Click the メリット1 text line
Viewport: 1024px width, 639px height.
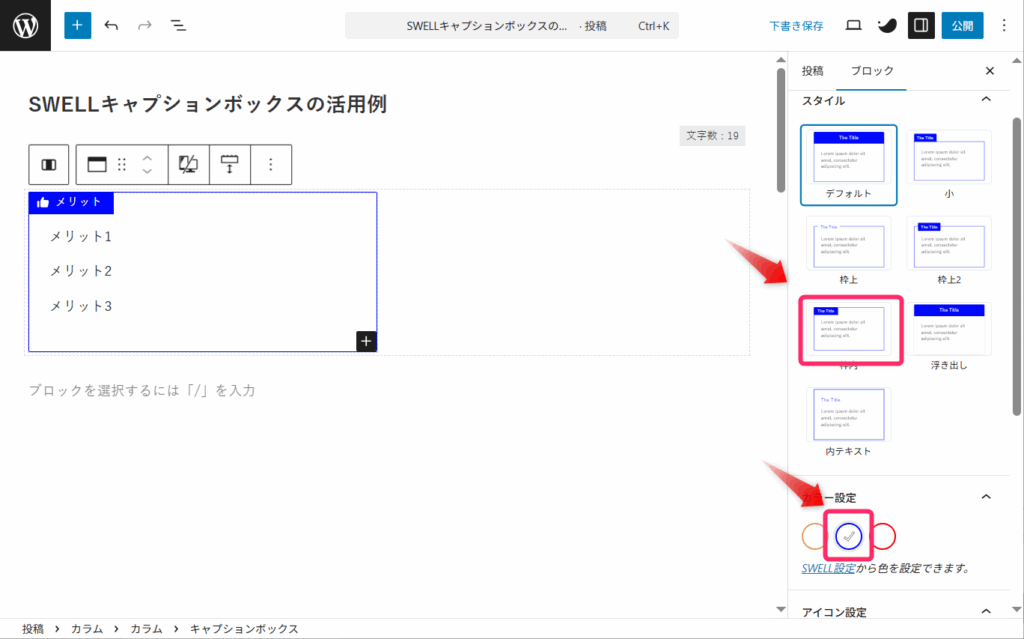(81, 237)
